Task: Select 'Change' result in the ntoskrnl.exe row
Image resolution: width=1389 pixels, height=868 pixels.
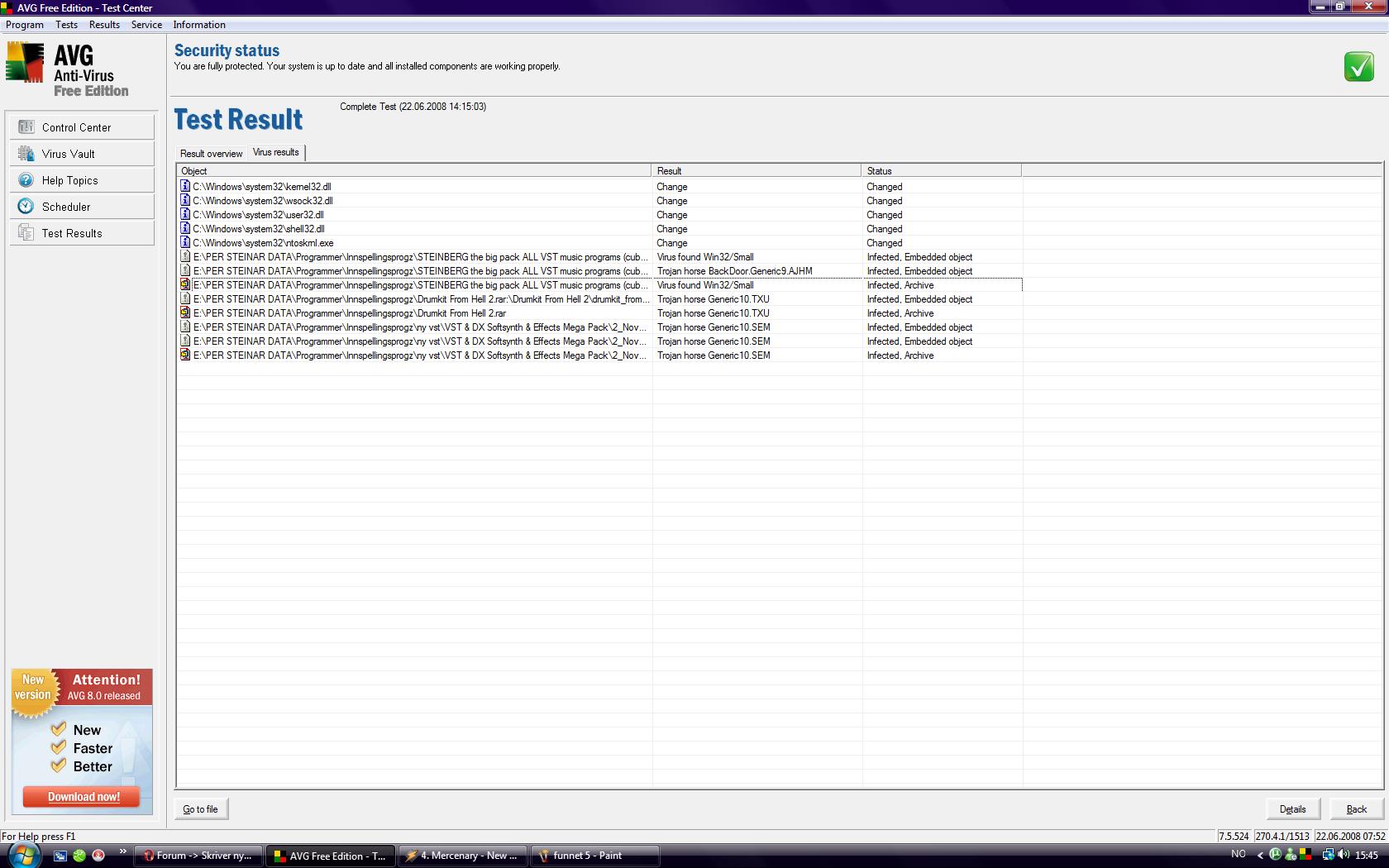Action: click(672, 243)
